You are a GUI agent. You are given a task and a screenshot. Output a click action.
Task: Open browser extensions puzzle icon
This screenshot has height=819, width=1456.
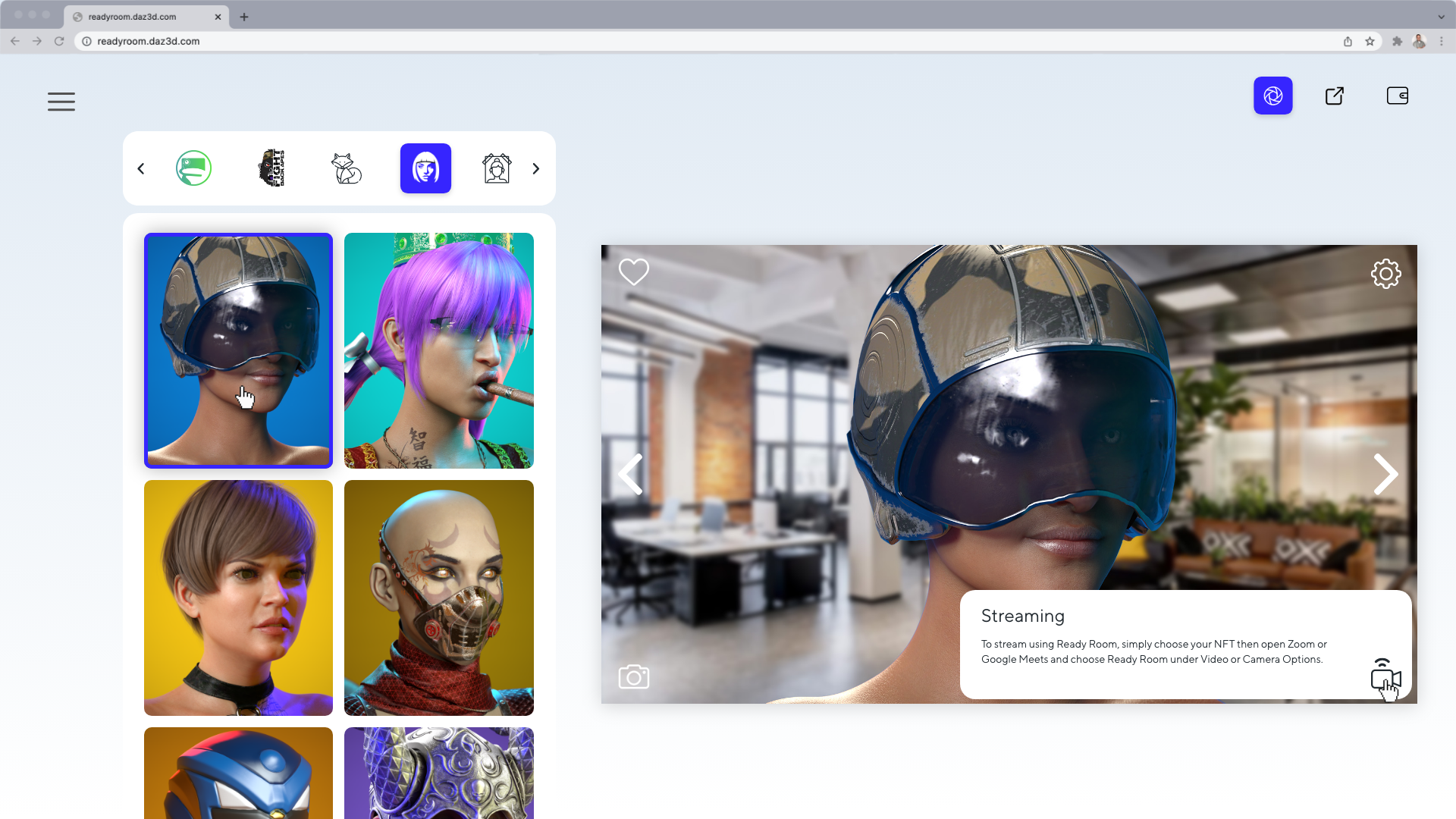click(1397, 41)
